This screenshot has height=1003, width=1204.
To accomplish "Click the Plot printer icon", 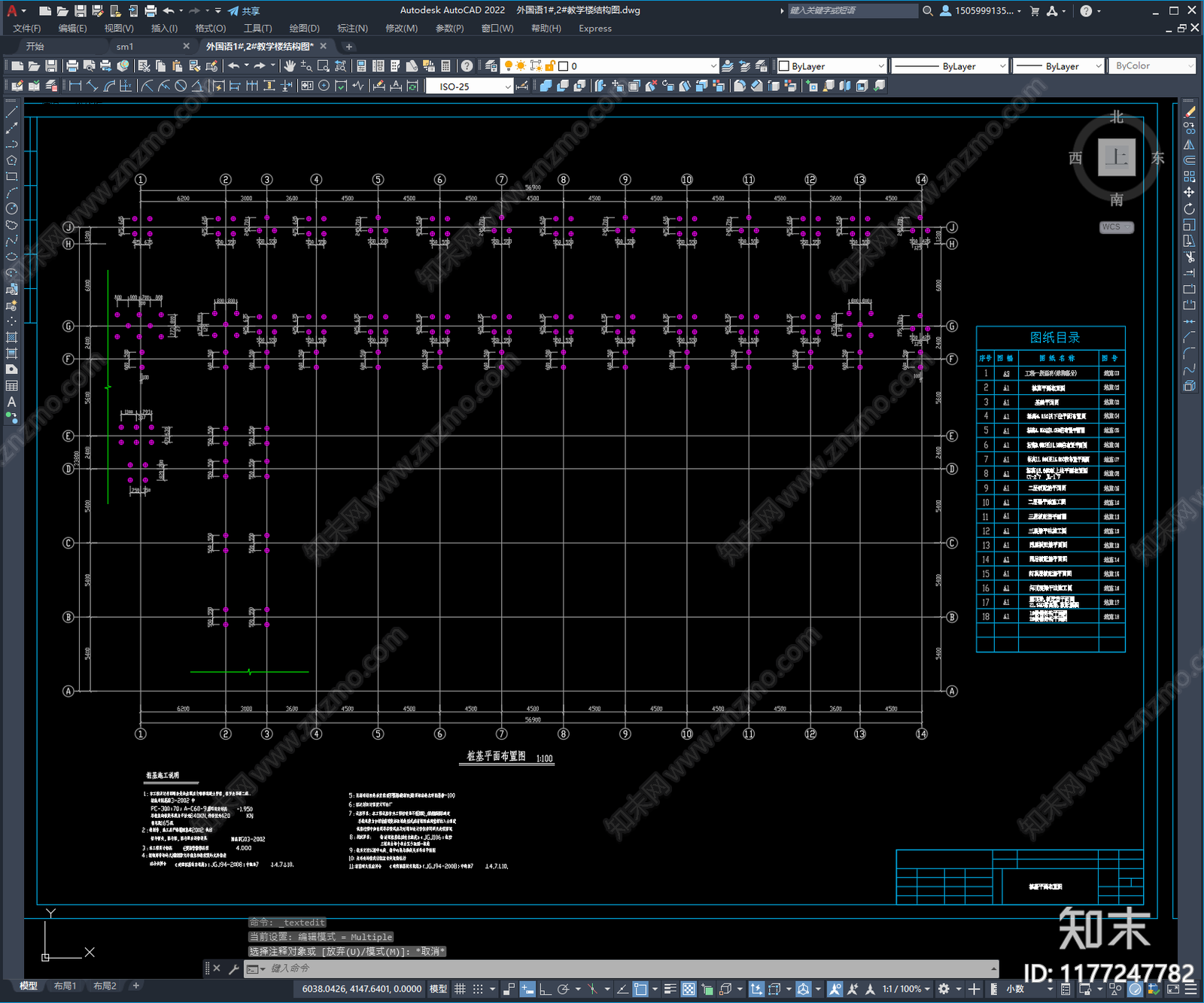I will [x=72, y=66].
